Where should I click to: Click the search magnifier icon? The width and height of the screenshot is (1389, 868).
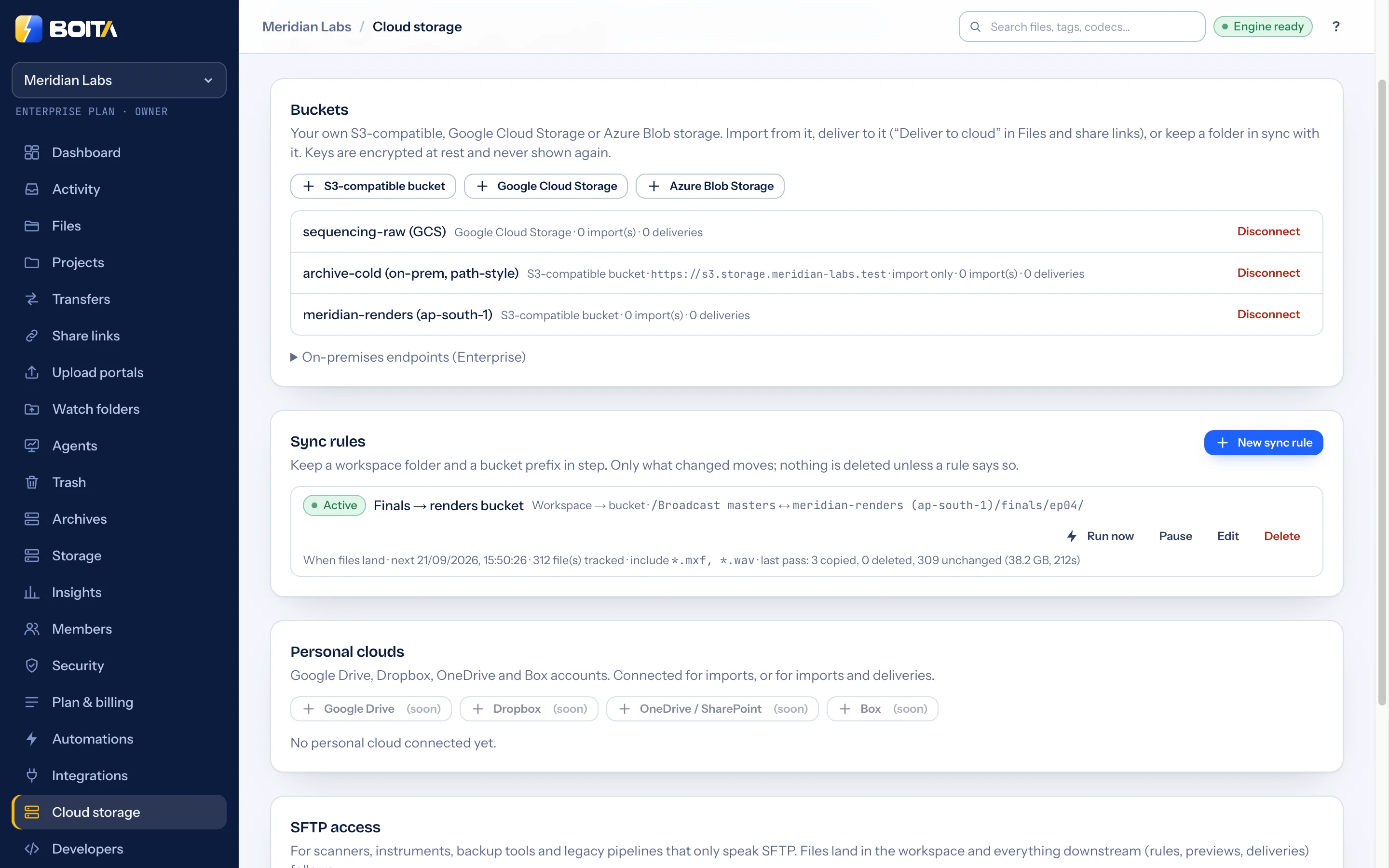tap(975, 27)
